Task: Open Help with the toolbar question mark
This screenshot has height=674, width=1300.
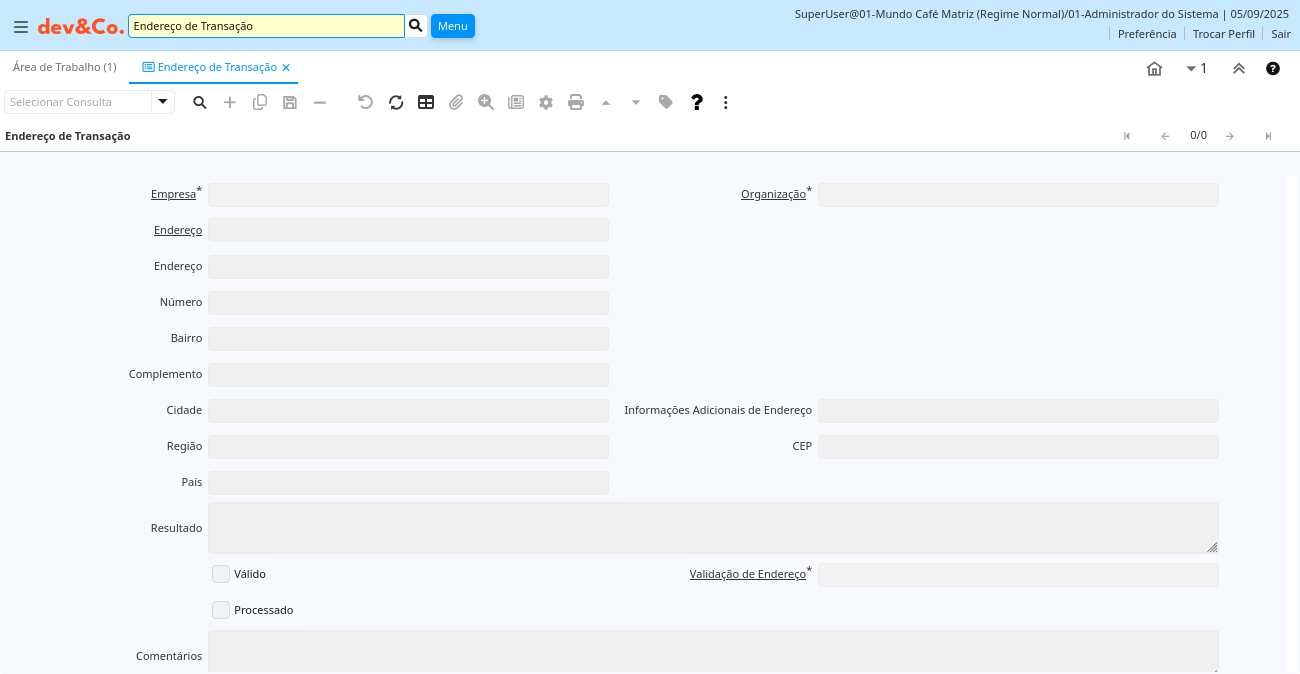Action: point(697,102)
